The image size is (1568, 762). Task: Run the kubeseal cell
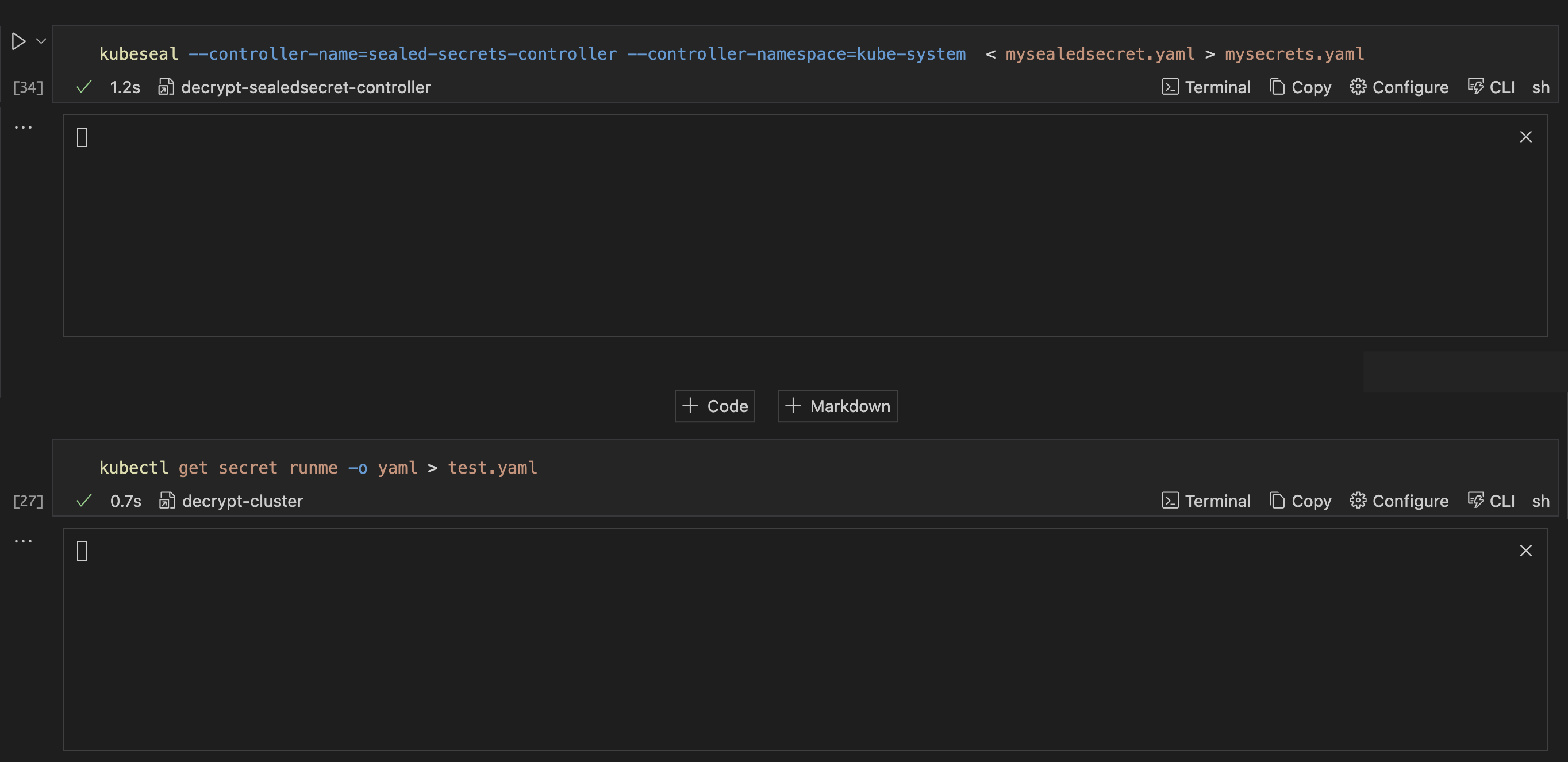point(18,41)
